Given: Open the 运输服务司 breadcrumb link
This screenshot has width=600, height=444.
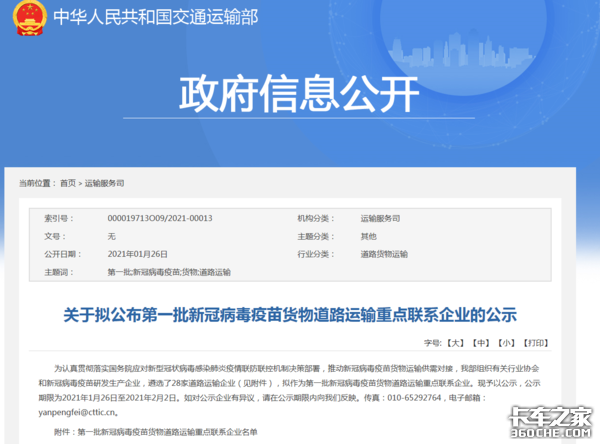Looking at the screenshot, I should [x=105, y=183].
